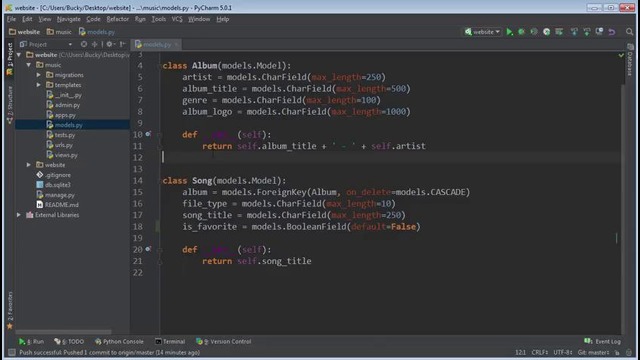Start debugging with the bug icon
640x360 pixels.
click(522, 32)
